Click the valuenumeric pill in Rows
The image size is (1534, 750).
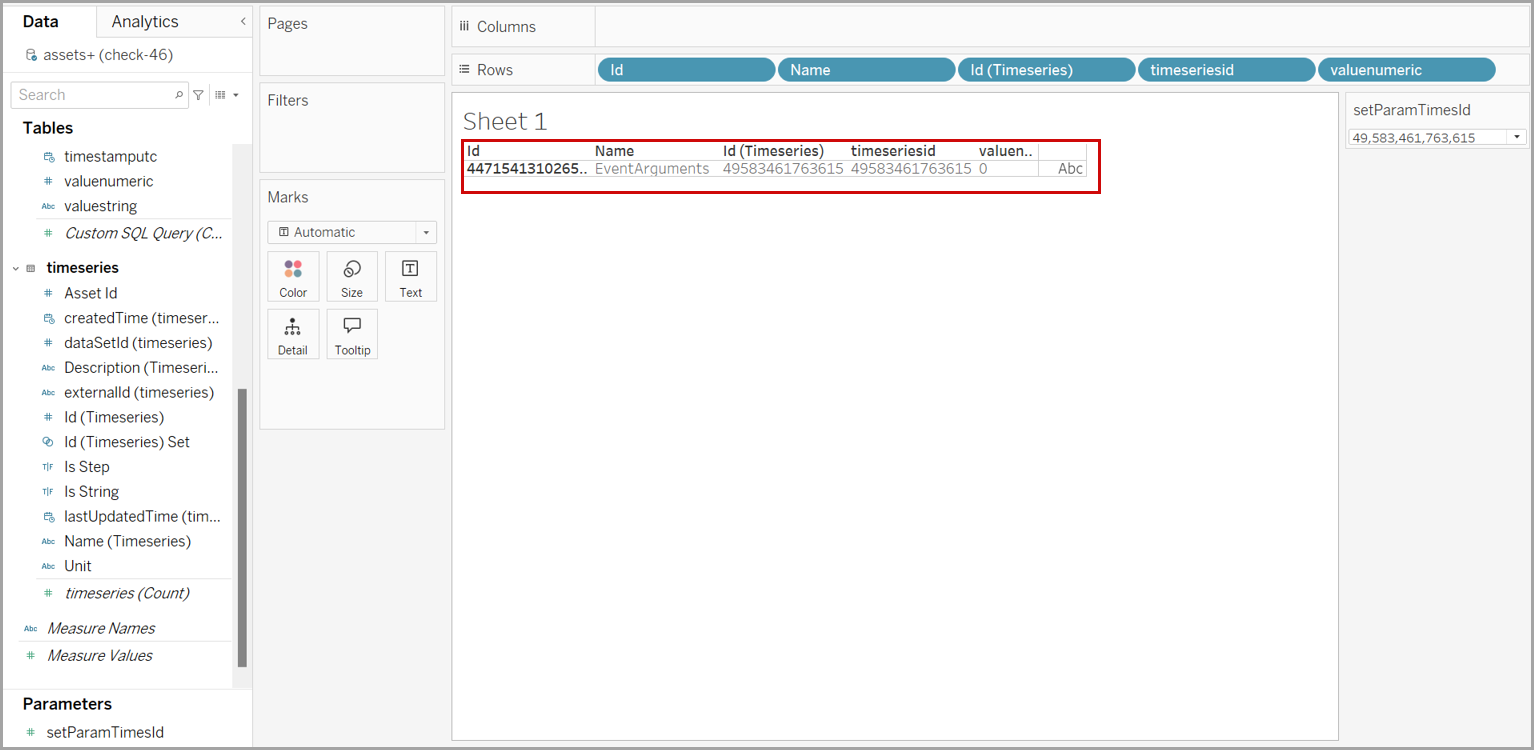click(x=1406, y=70)
